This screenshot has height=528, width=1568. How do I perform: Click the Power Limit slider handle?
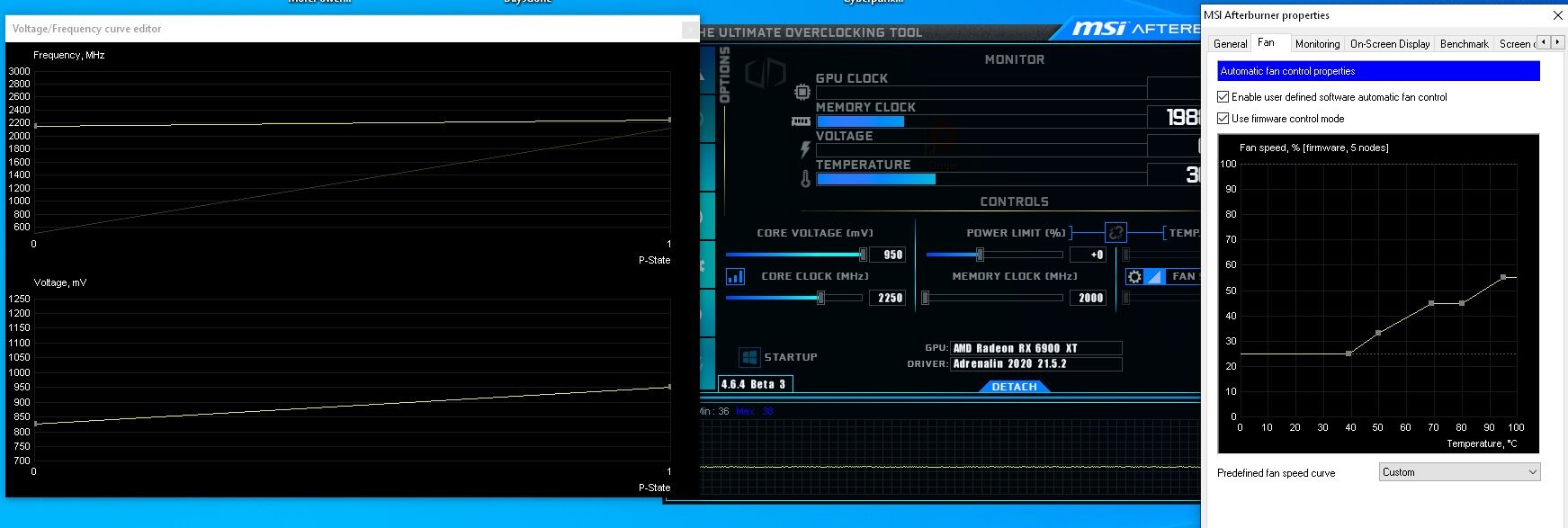[980, 255]
